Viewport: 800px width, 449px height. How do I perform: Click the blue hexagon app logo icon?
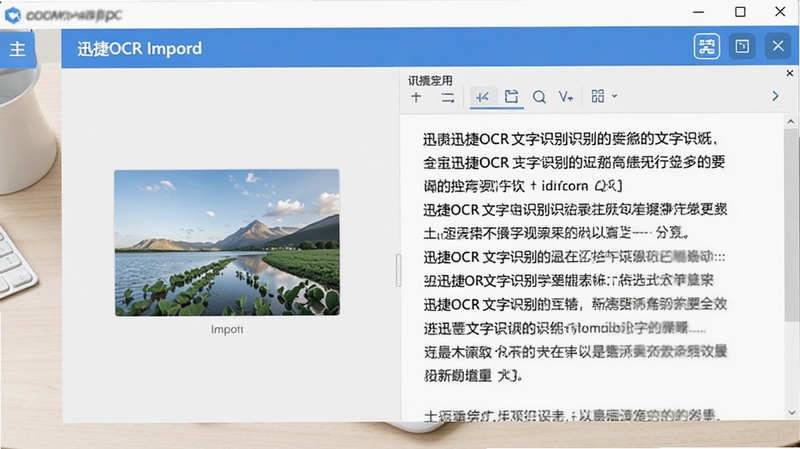pos(13,15)
